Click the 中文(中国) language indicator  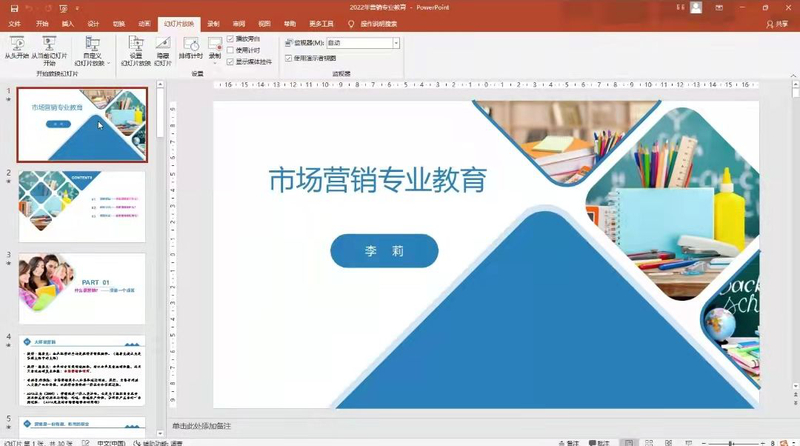(111, 443)
